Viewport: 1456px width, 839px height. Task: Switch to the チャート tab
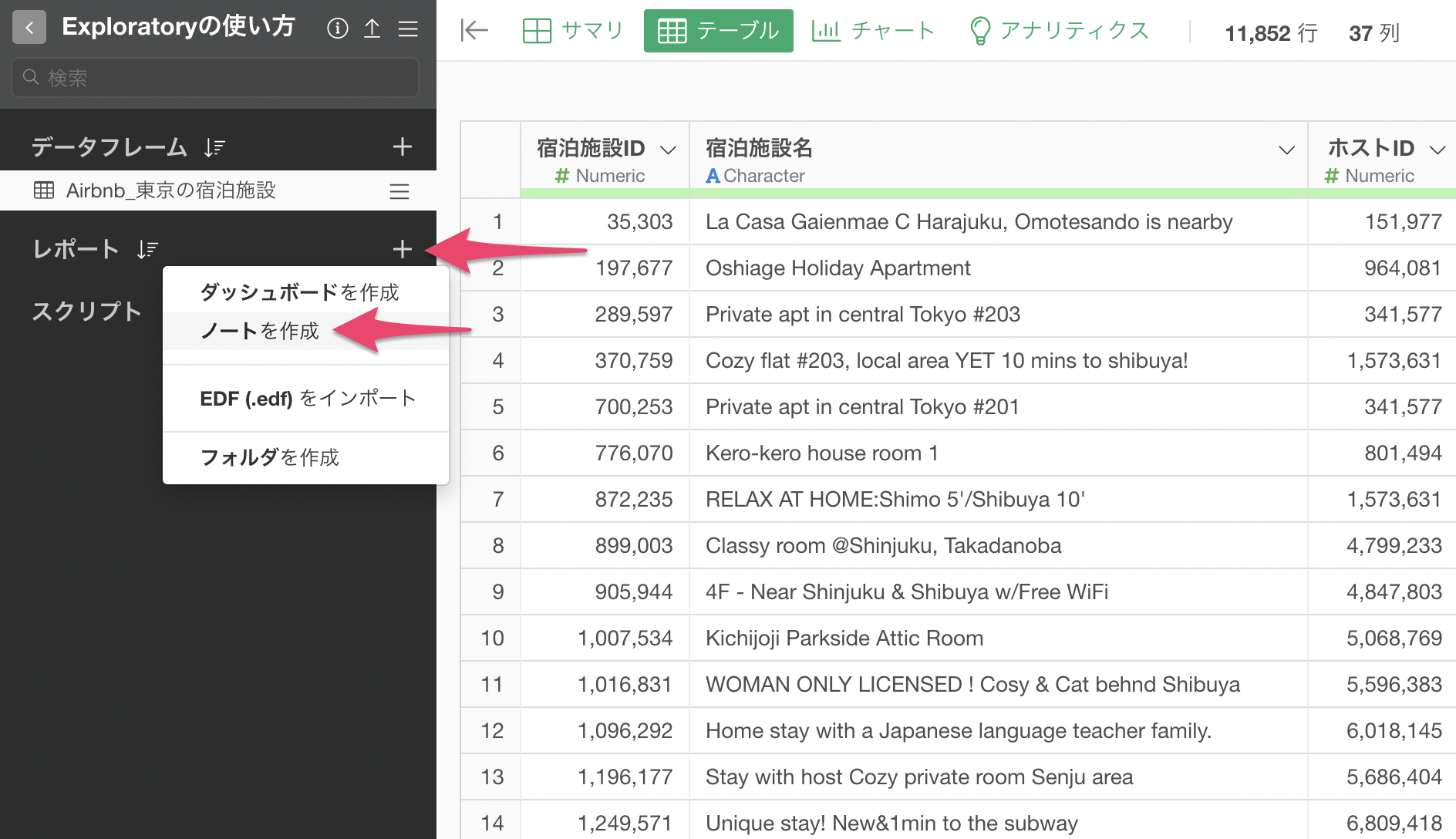click(873, 31)
